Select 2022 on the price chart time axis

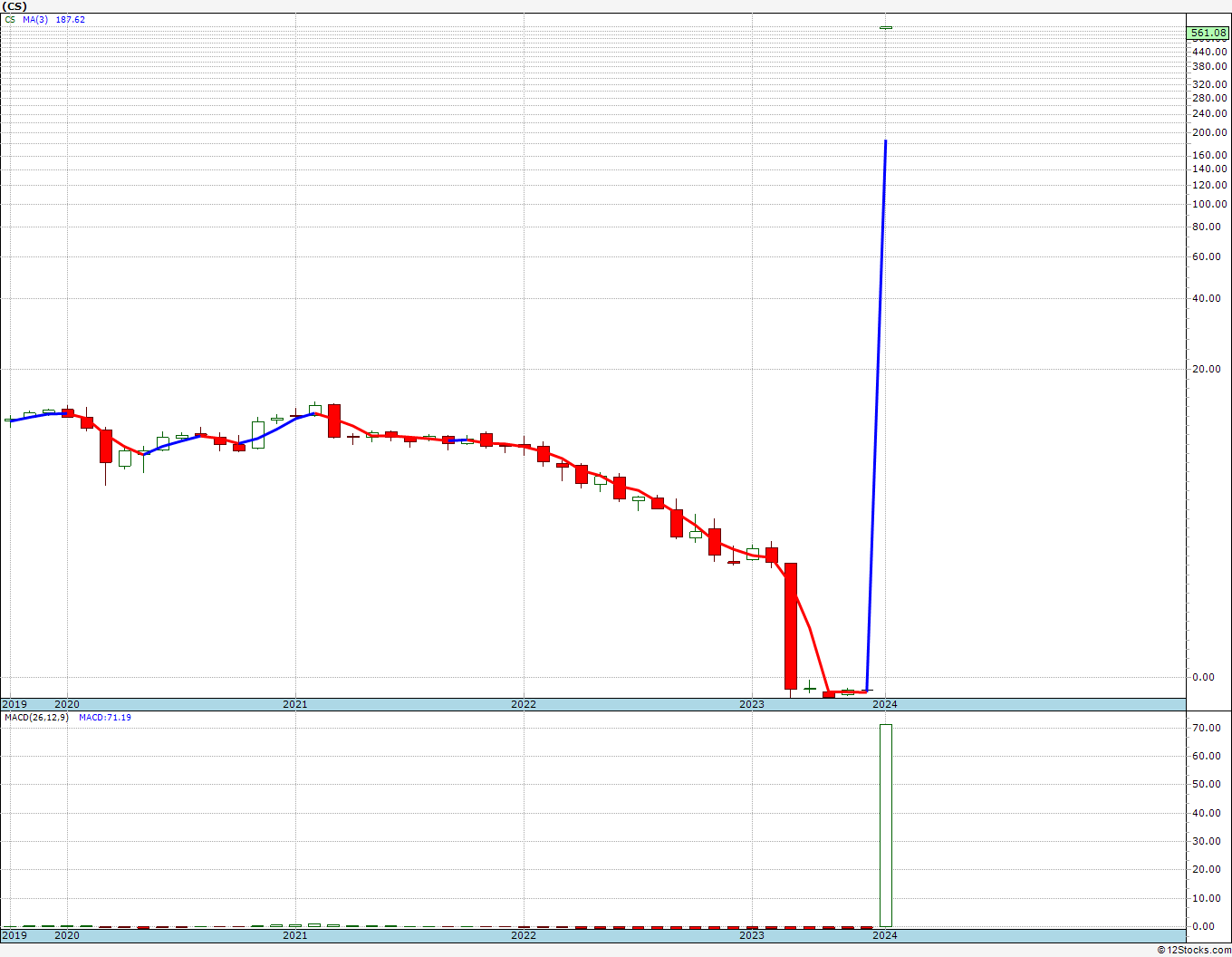pos(524,704)
